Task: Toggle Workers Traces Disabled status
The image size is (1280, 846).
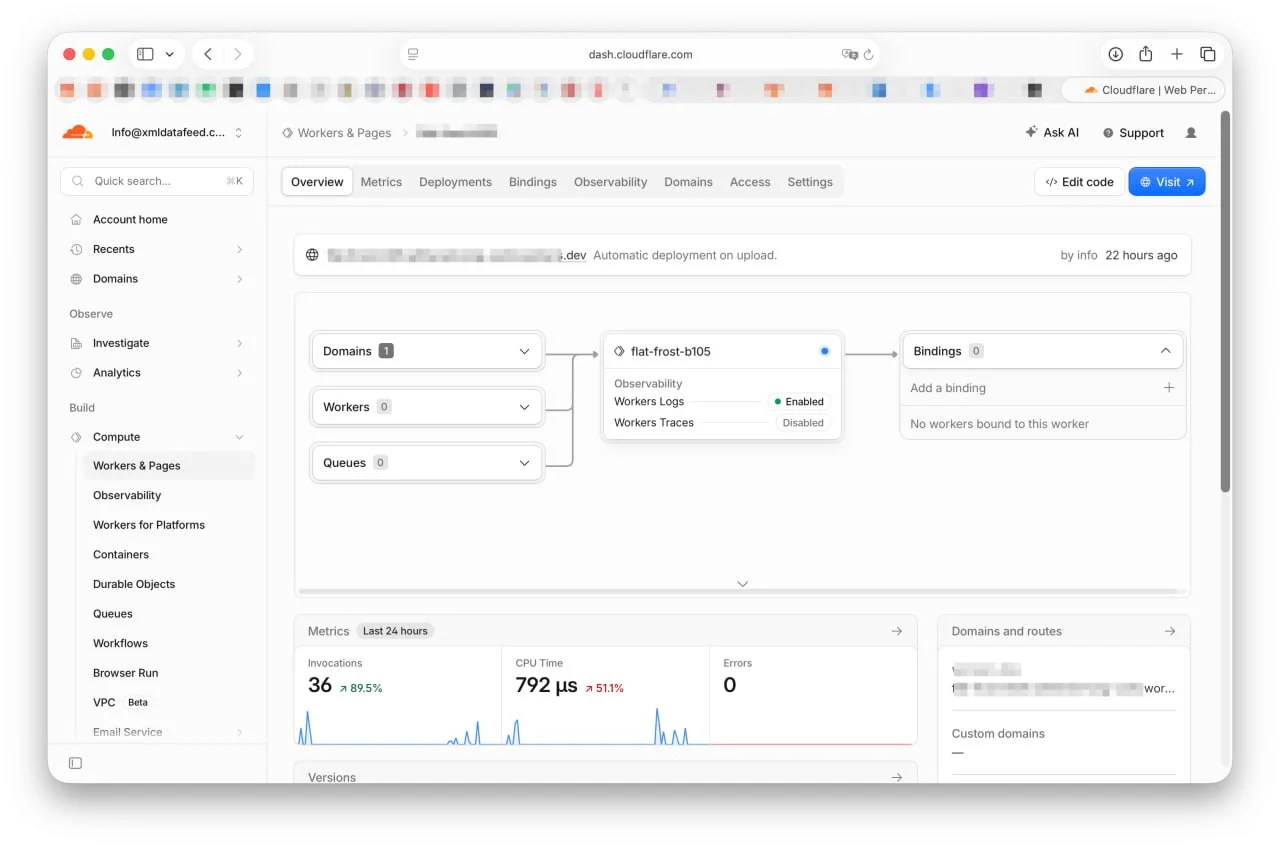Action: [x=803, y=423]
